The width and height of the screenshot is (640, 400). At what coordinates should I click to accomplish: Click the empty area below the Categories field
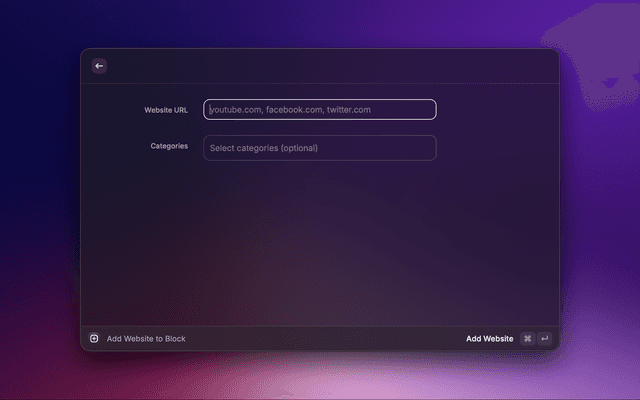320,240
